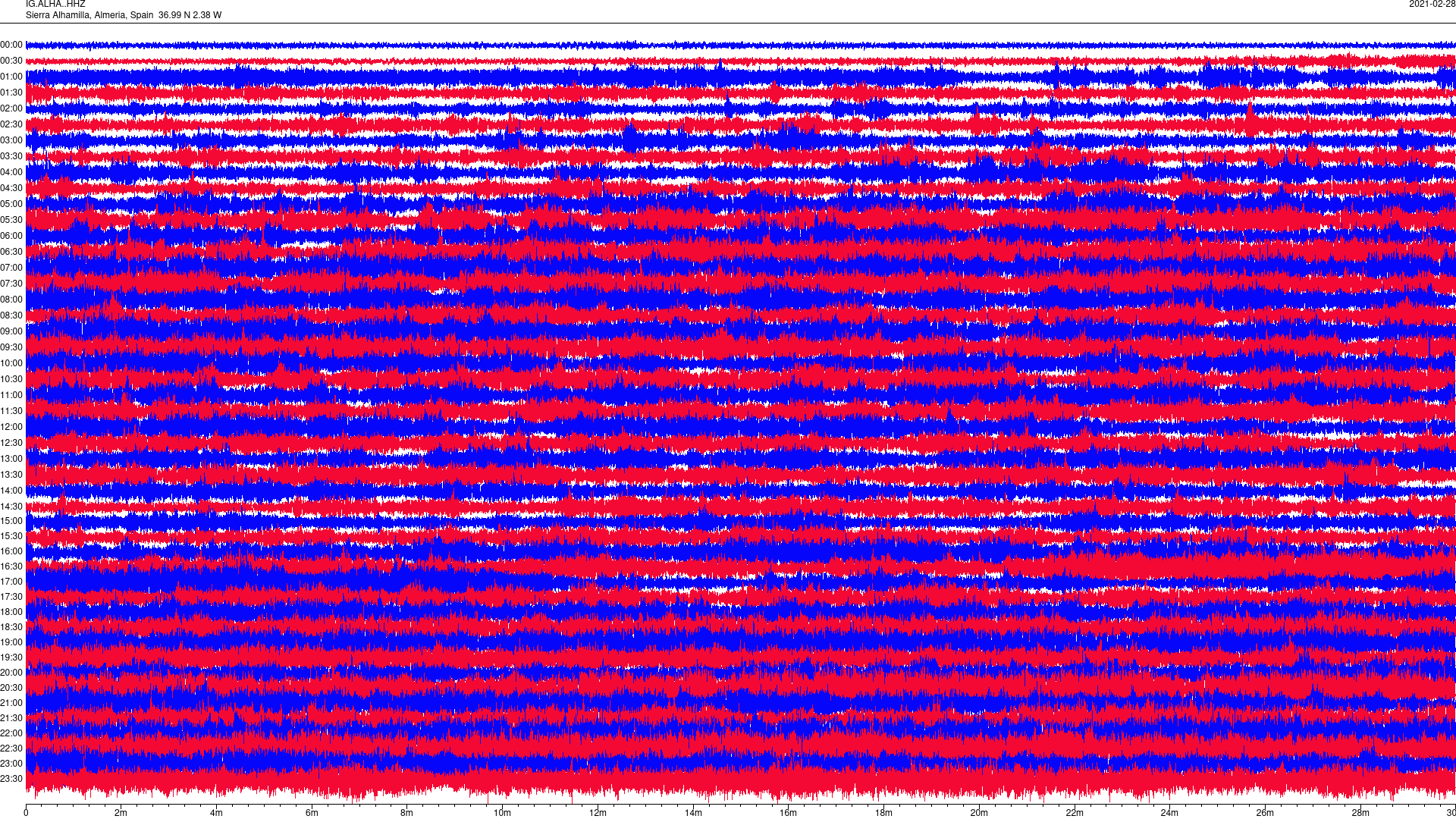Select the 11:00 trace label
1456x819 pixels.
click(11, 396)
